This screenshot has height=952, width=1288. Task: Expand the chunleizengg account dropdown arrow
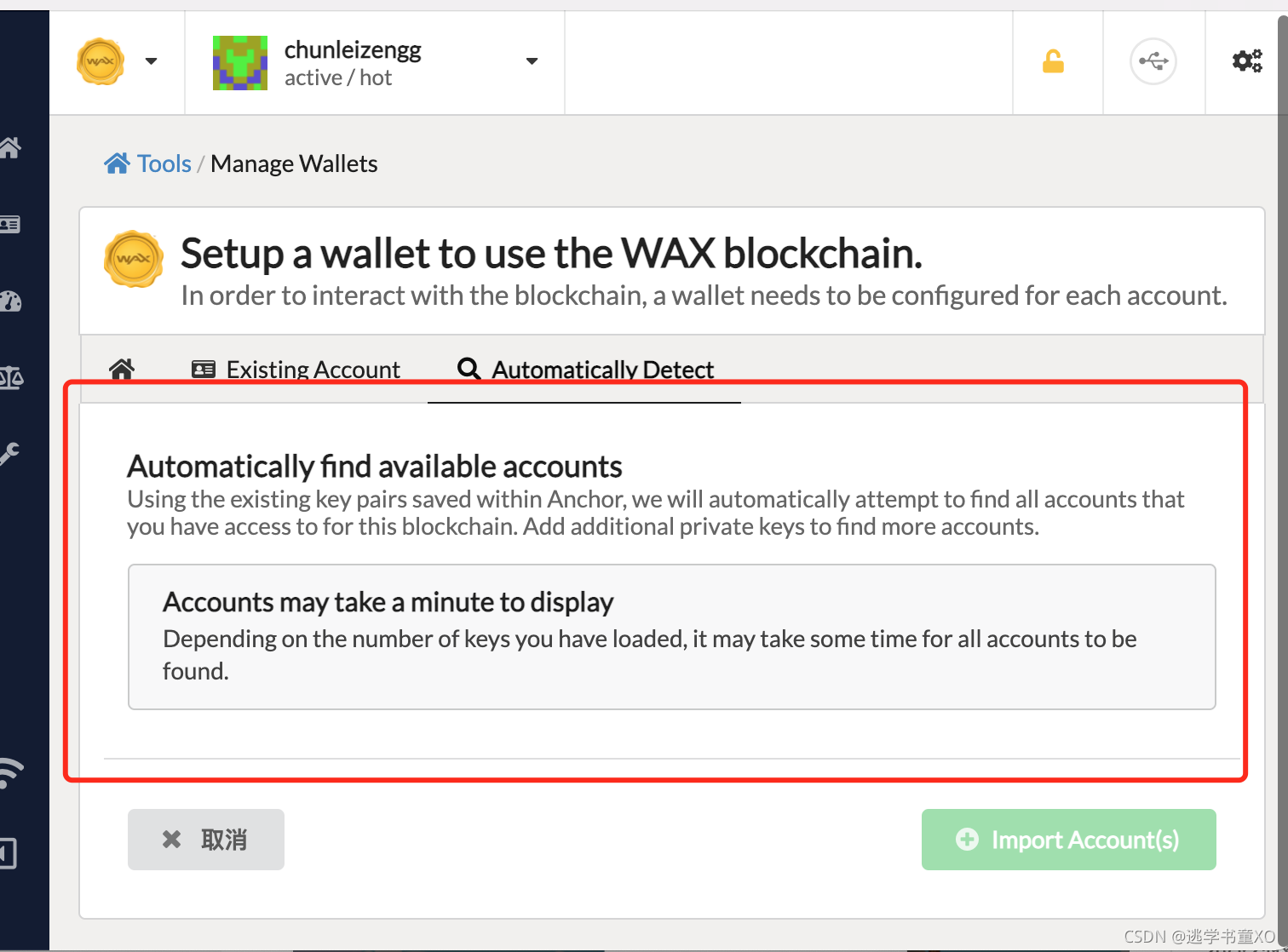pyautogui.click(x=532, y=61)
